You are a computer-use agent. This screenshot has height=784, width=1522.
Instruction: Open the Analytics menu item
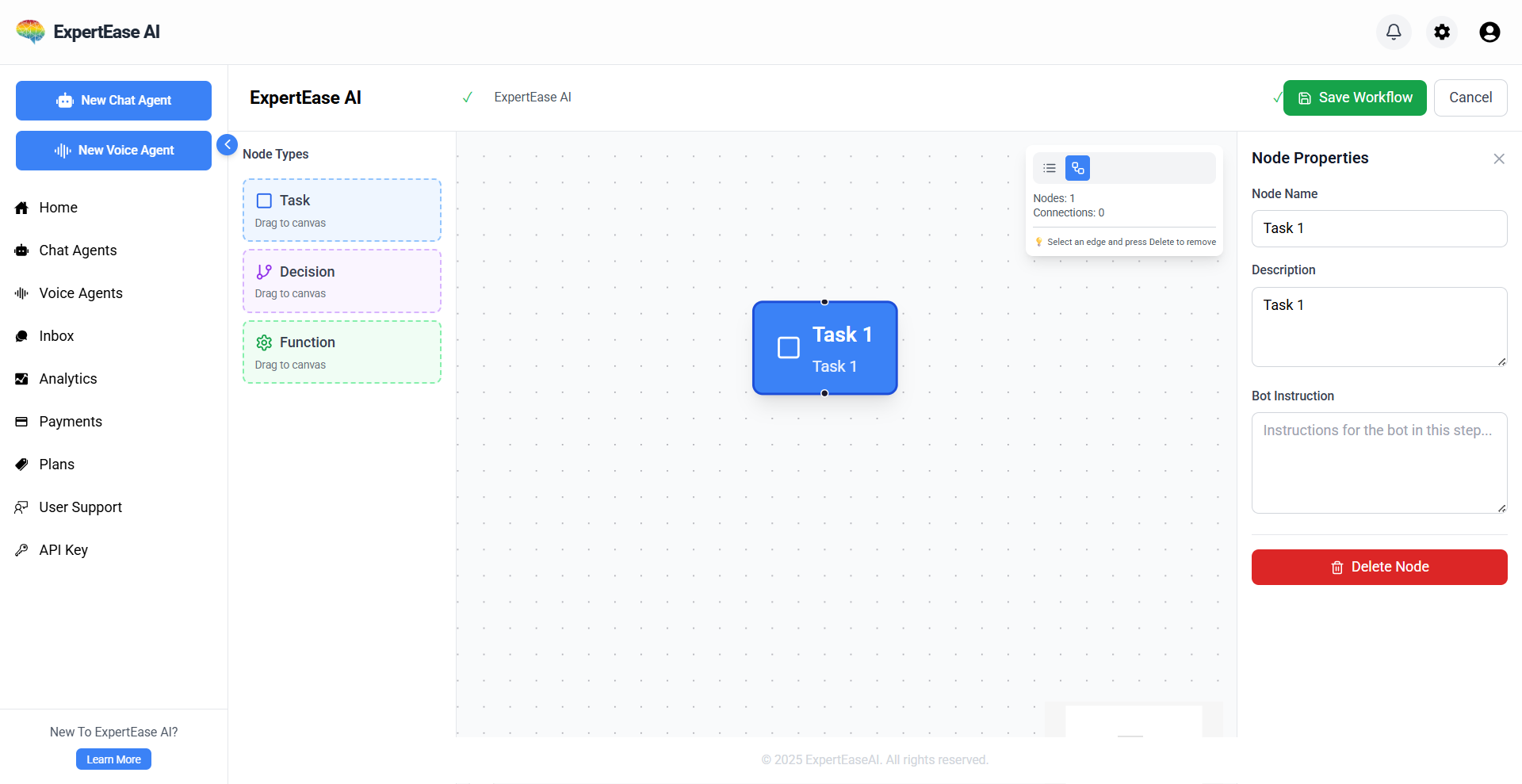tap(68, 379)
